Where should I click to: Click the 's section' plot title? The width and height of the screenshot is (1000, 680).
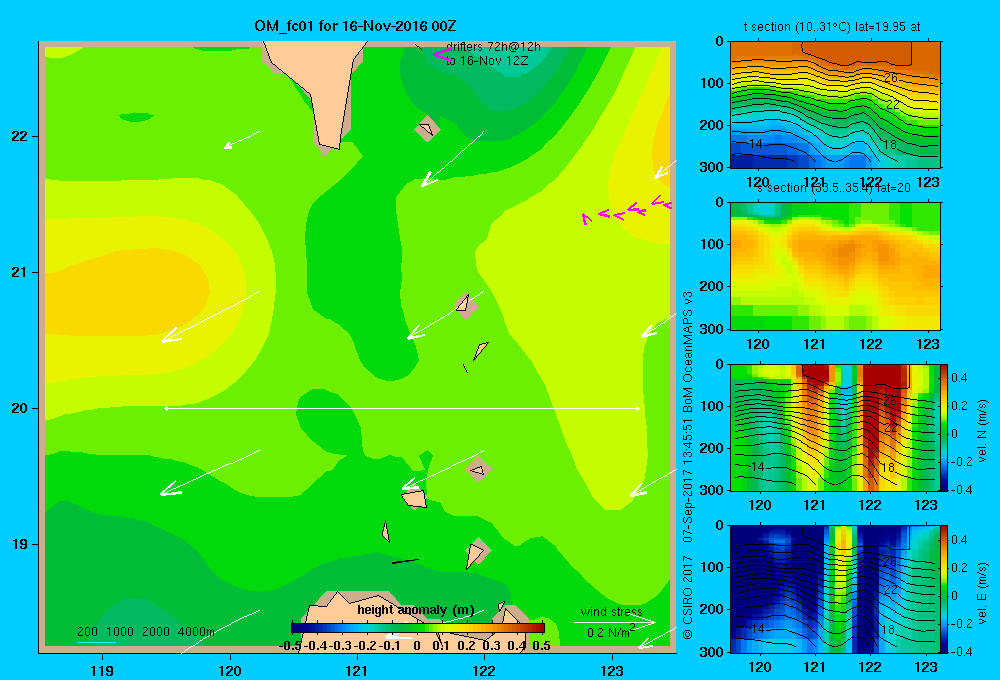[x=833, y=188]
